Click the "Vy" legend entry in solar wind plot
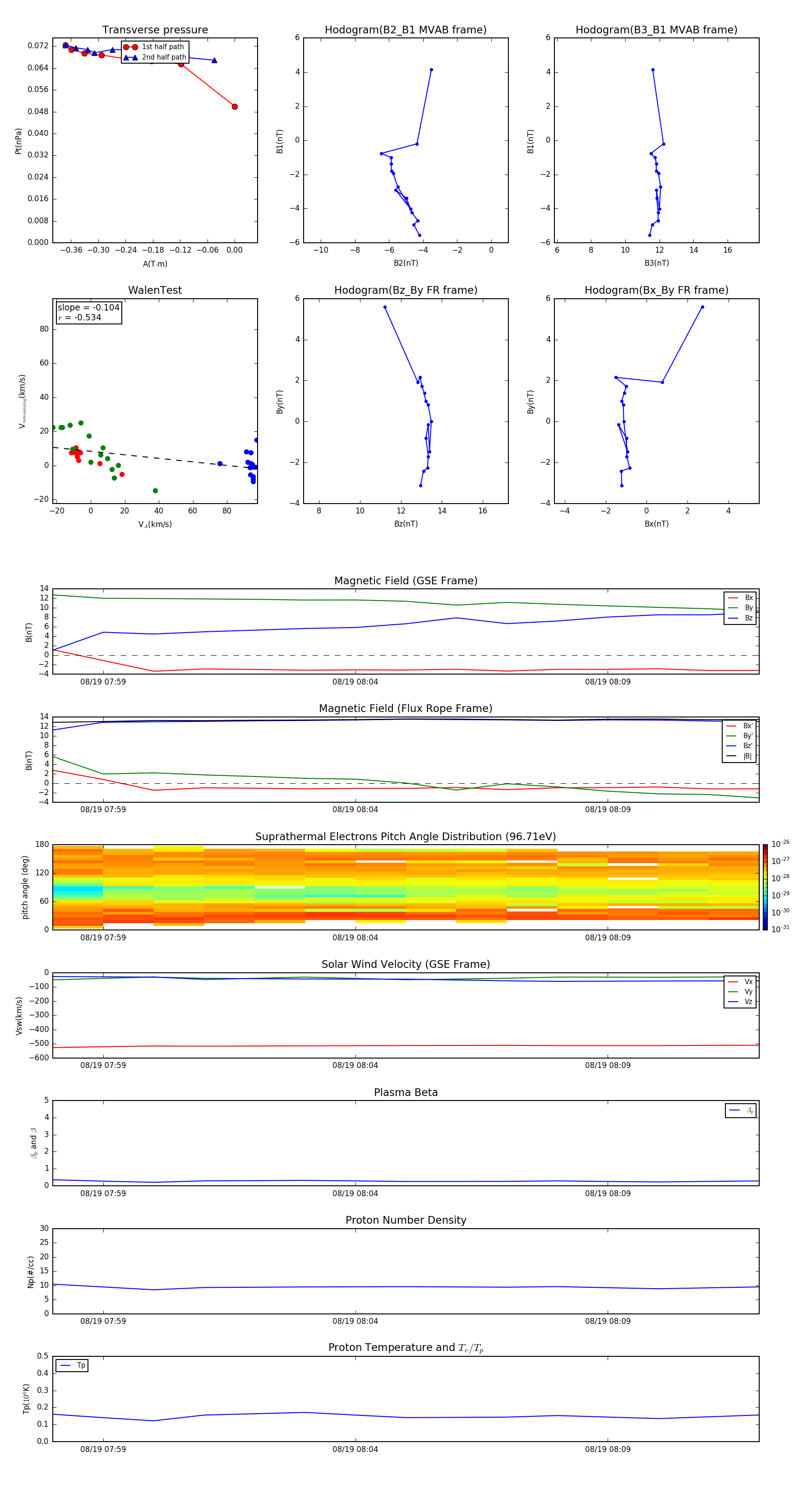This screenshot has height=1489, width=812. 740,991
